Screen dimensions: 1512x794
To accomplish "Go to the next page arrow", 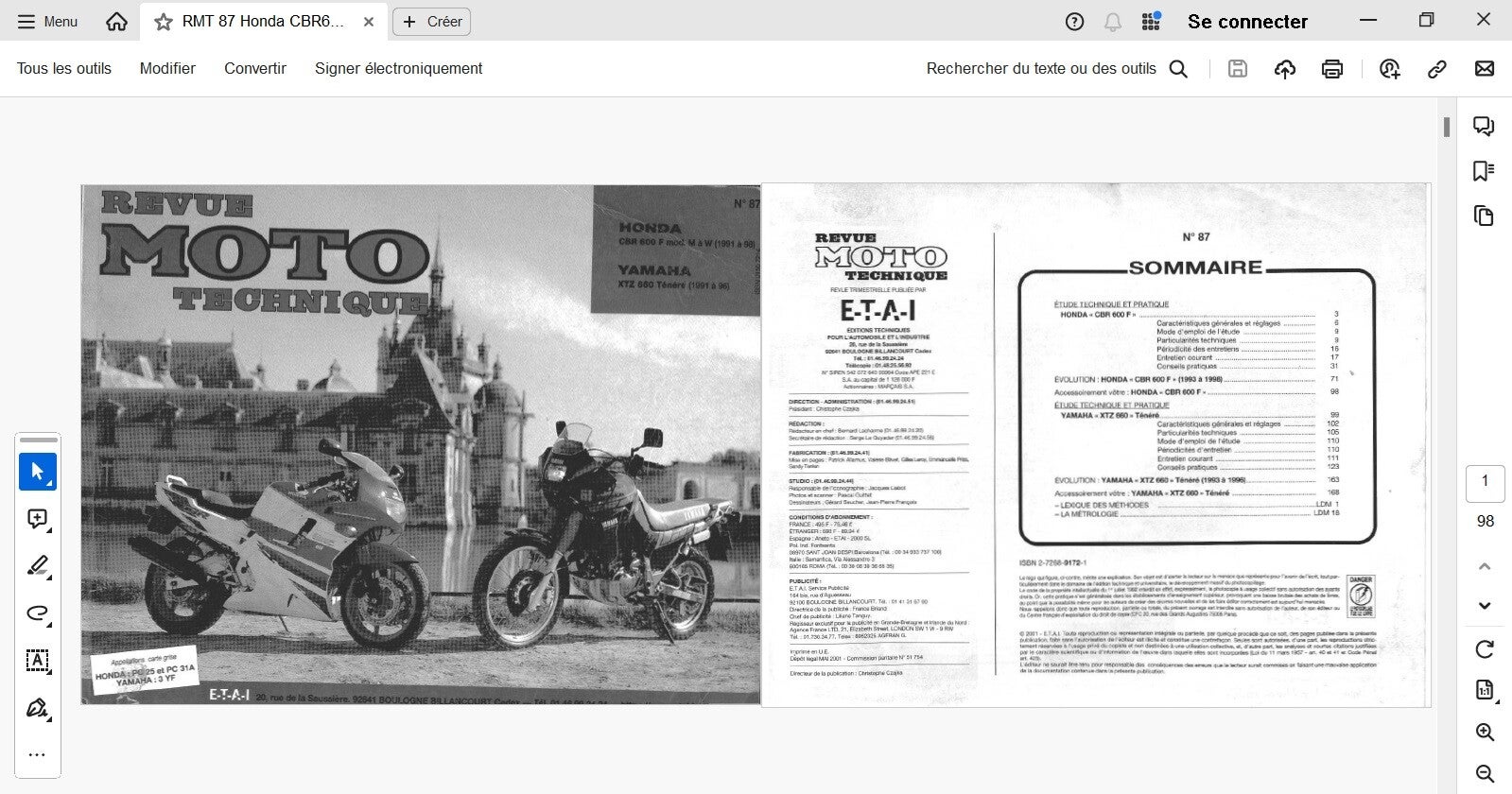I will [1485, 606].
